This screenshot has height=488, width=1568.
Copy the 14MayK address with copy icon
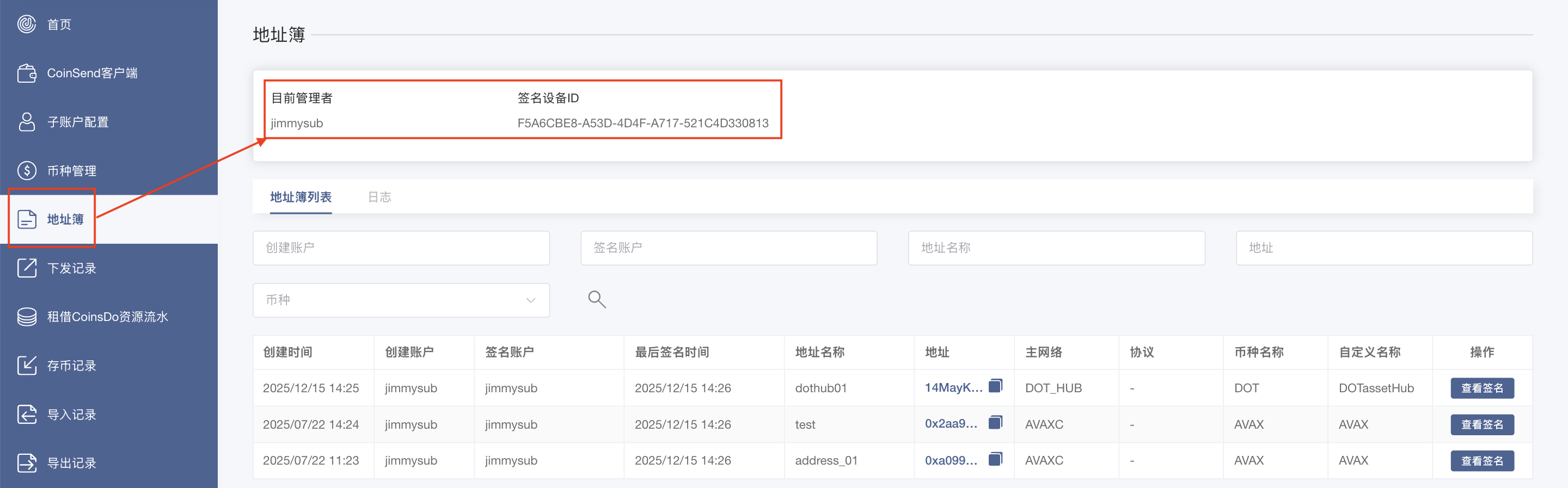coord(995,386)
